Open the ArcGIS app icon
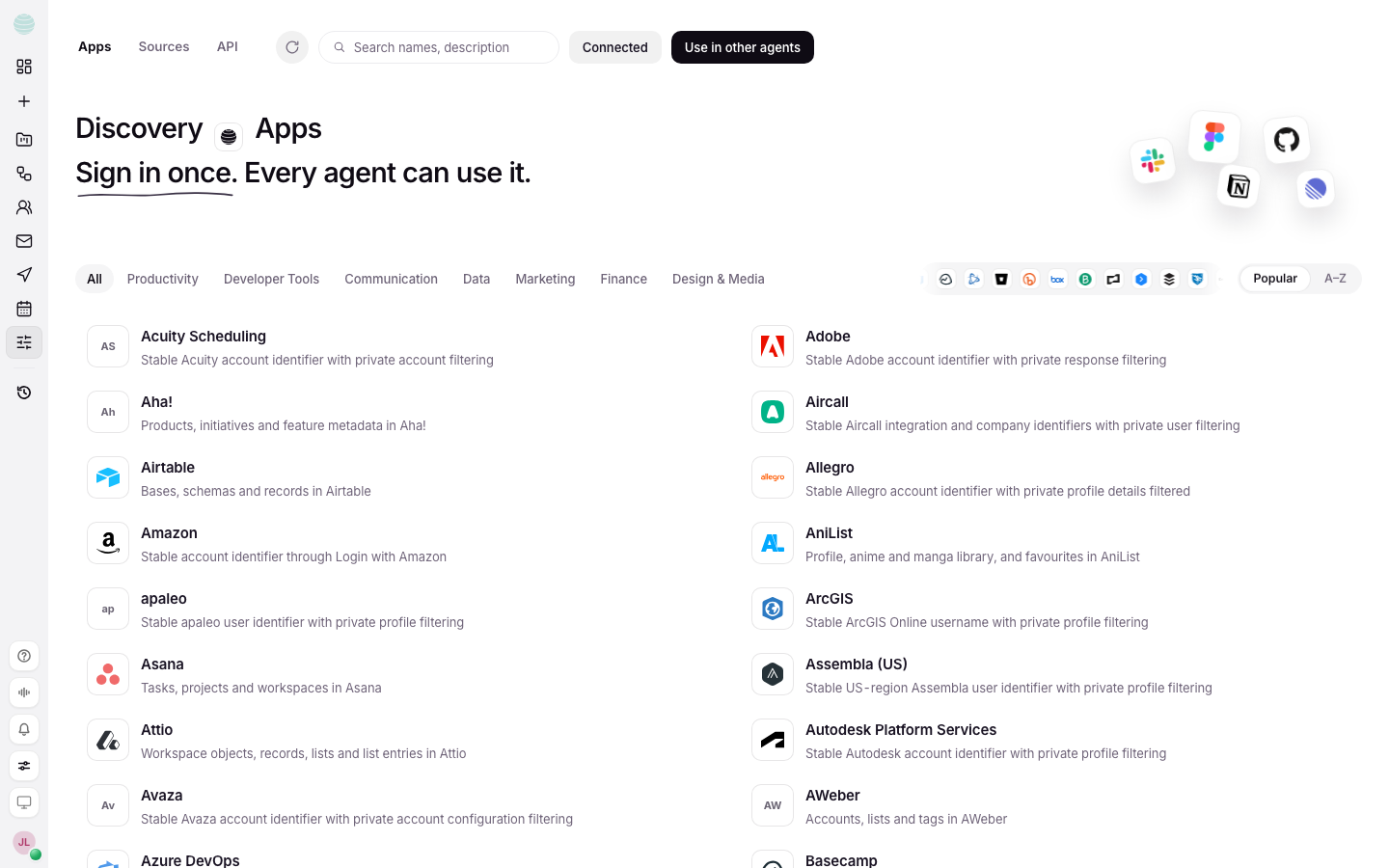 (x=773, y=609)
